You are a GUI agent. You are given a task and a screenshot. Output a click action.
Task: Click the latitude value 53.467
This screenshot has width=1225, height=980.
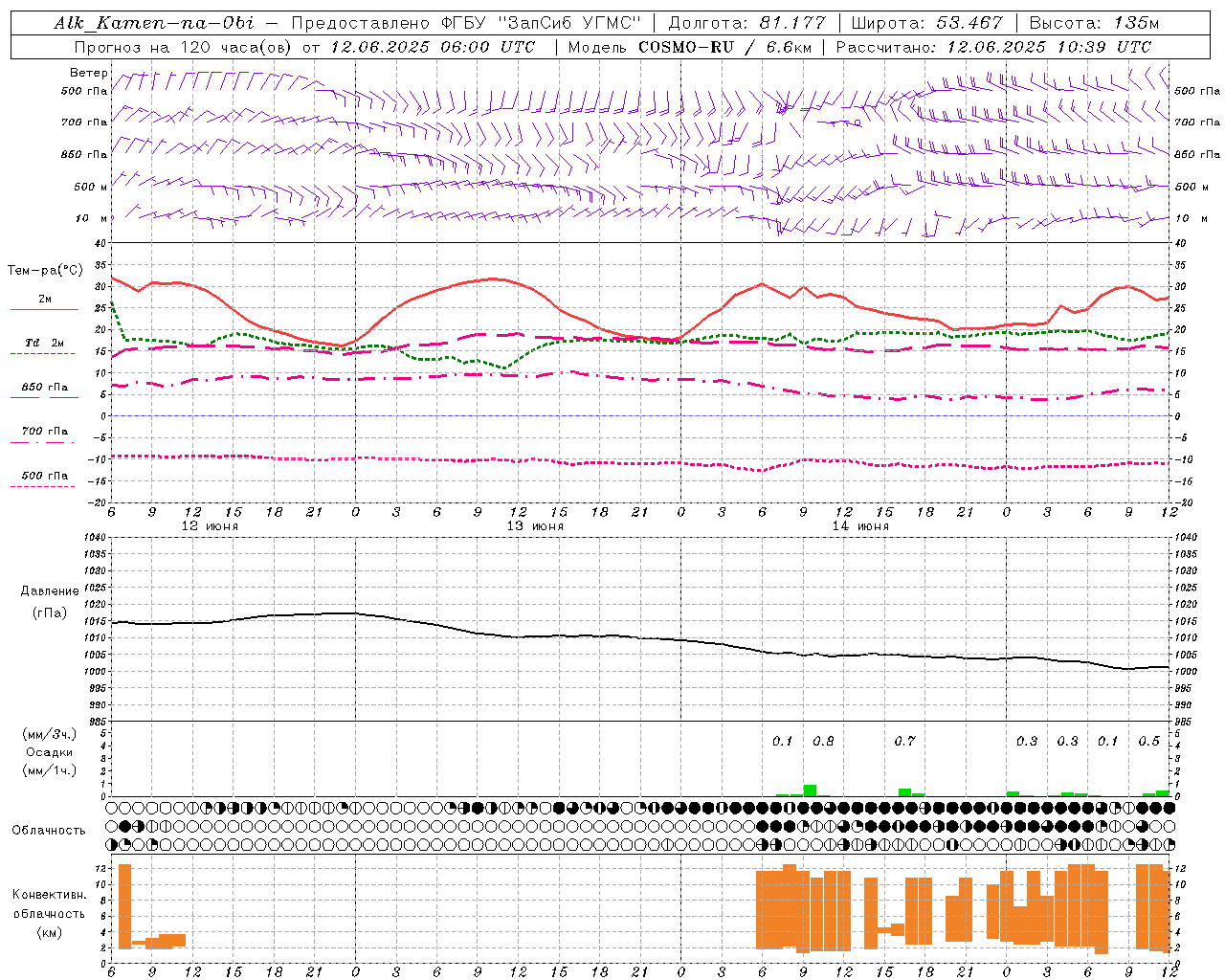(x=969, y=23)
